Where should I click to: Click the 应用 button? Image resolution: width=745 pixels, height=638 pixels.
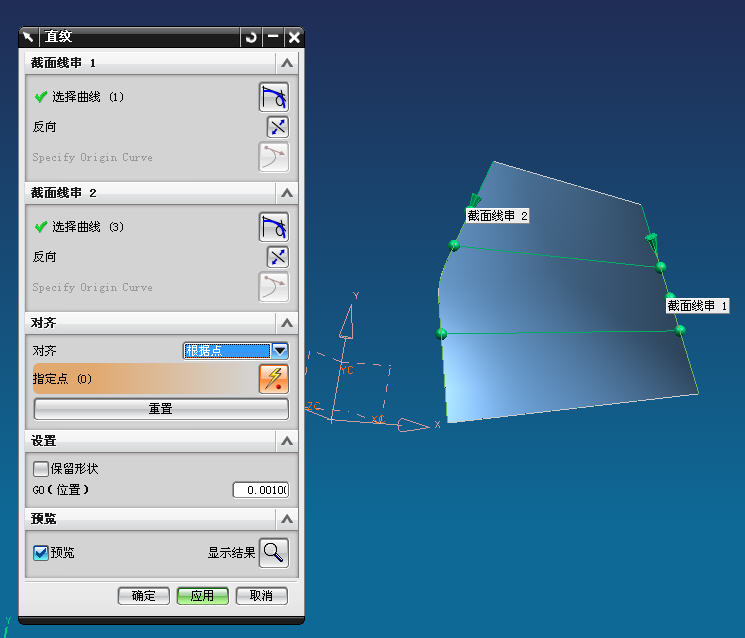tap(202, 596)
